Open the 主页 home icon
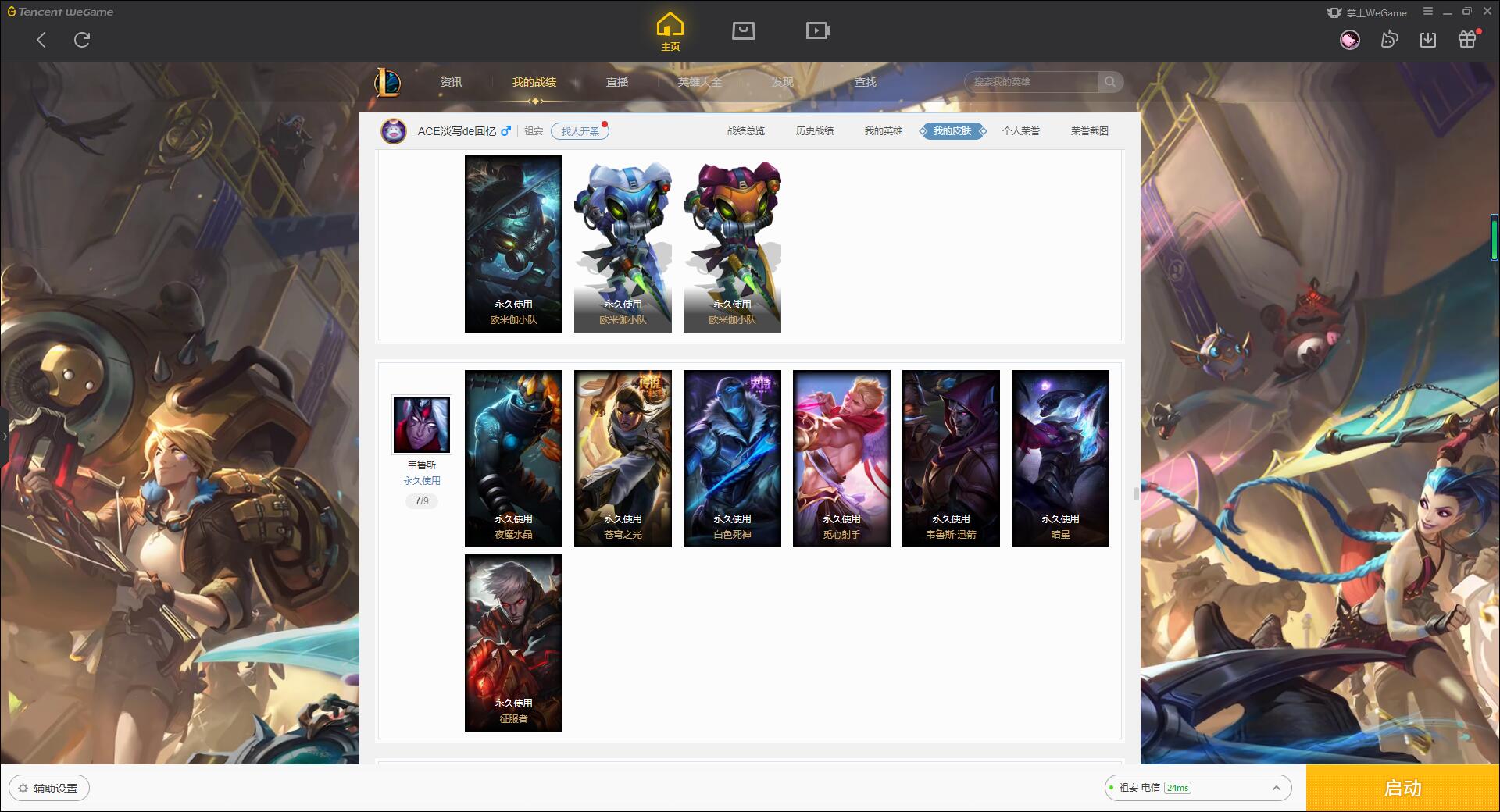Image resolution: width=1500 pixels, height=812 pixels. (670, 32)
